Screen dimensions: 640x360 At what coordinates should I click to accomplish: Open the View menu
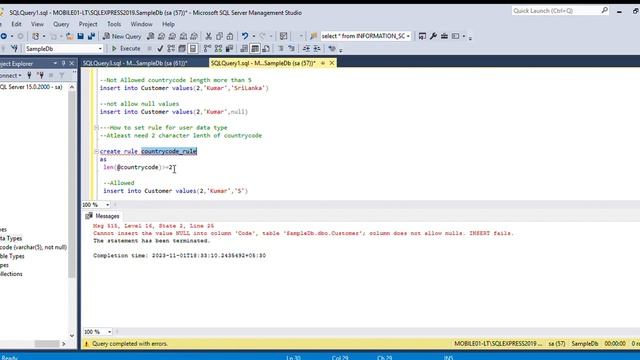(x=37, y=24)
